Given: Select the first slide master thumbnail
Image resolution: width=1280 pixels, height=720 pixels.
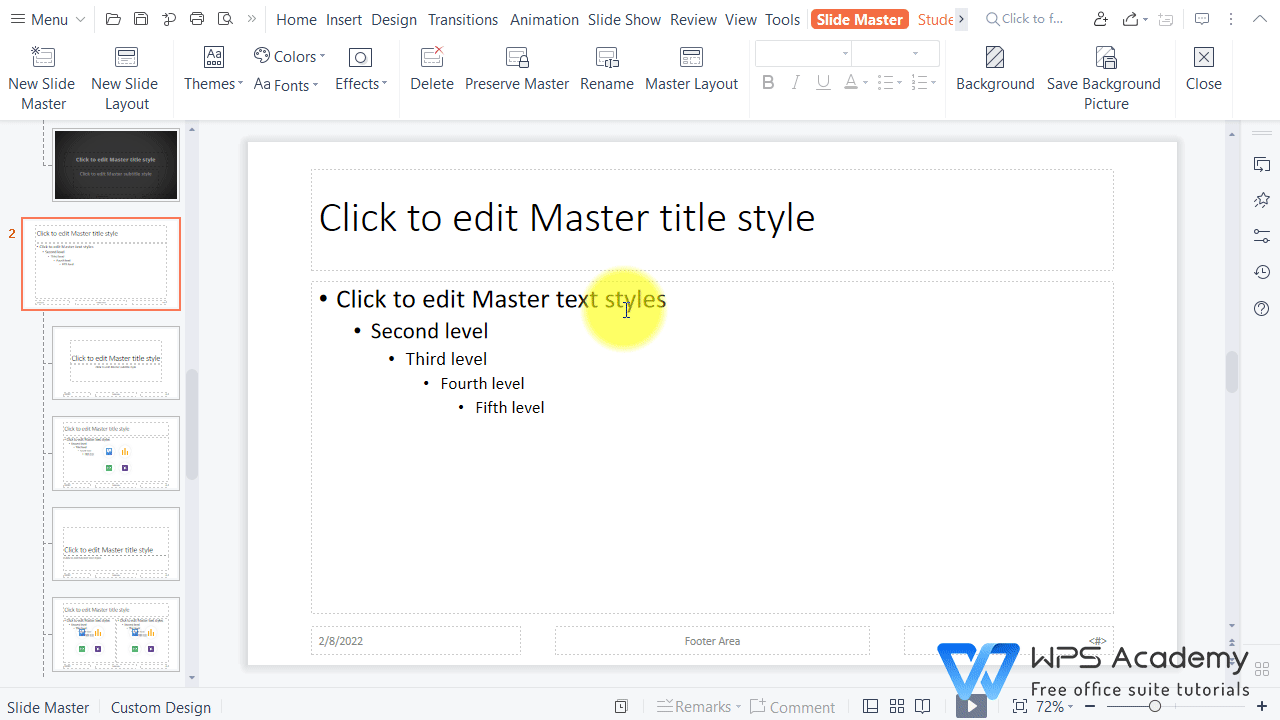Looking at the screenshot, I should click(x=115, y=164).
